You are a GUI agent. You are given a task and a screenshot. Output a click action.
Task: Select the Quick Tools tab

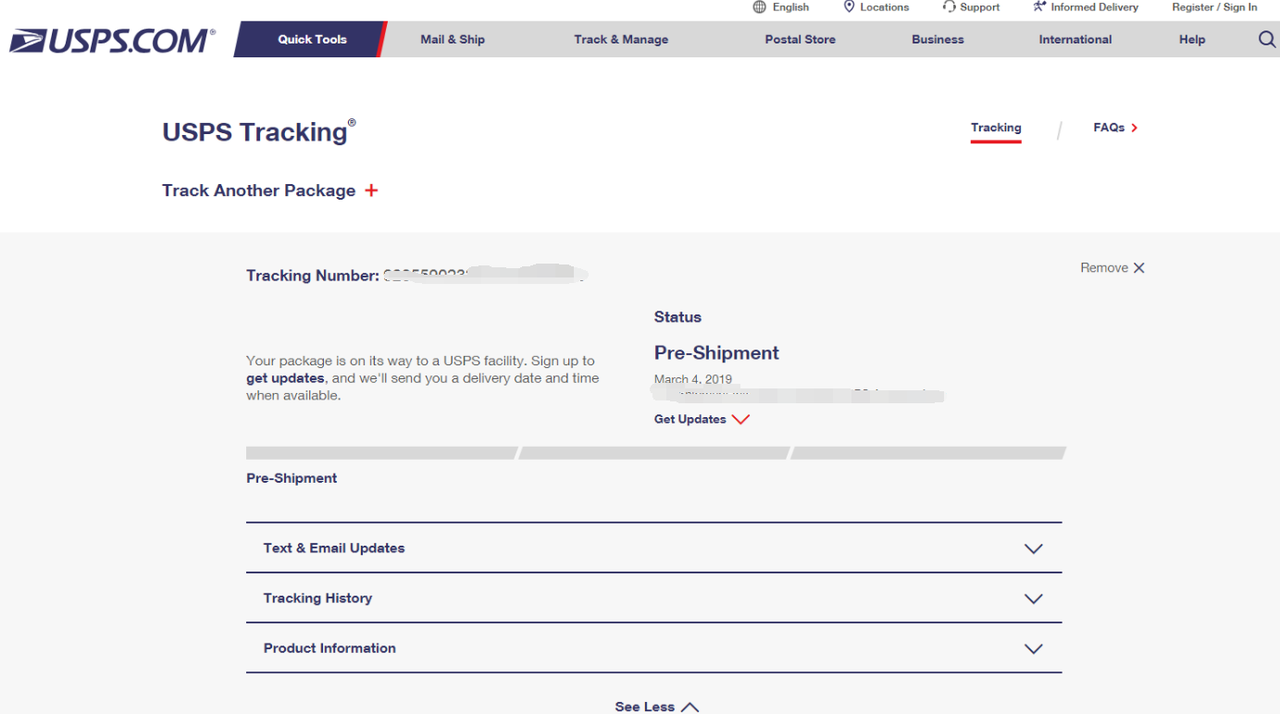(312, 40)
